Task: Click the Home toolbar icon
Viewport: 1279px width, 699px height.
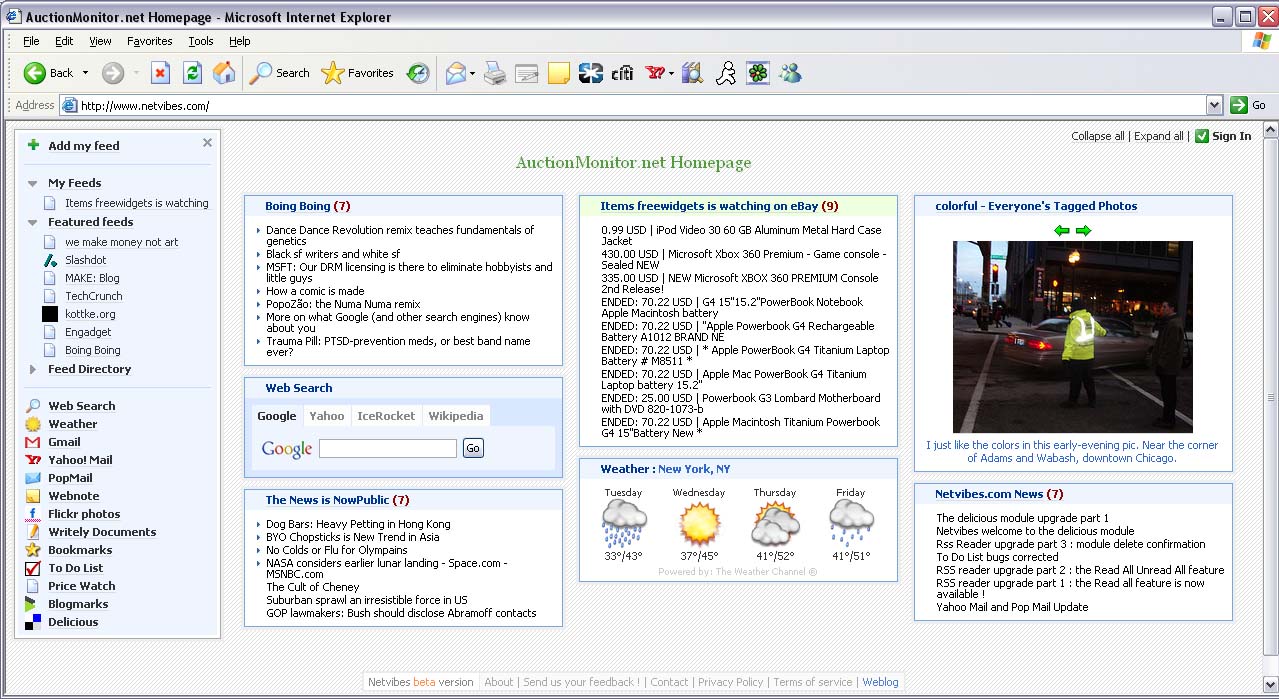Action: pos(224,73)
